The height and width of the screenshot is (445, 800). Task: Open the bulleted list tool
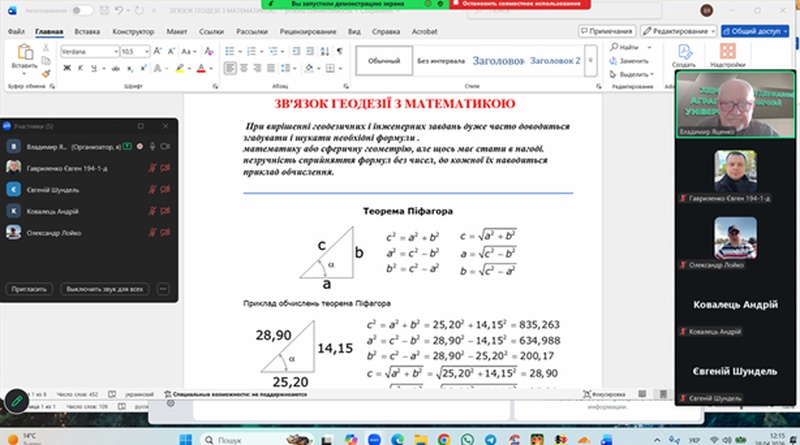tap(230, 51)
